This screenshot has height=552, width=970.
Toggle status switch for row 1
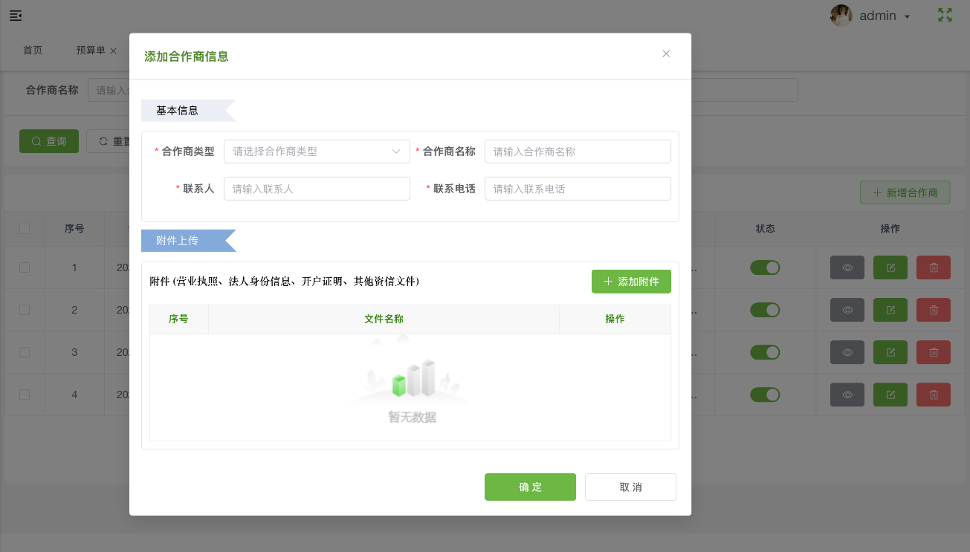(x=765, y=267)
